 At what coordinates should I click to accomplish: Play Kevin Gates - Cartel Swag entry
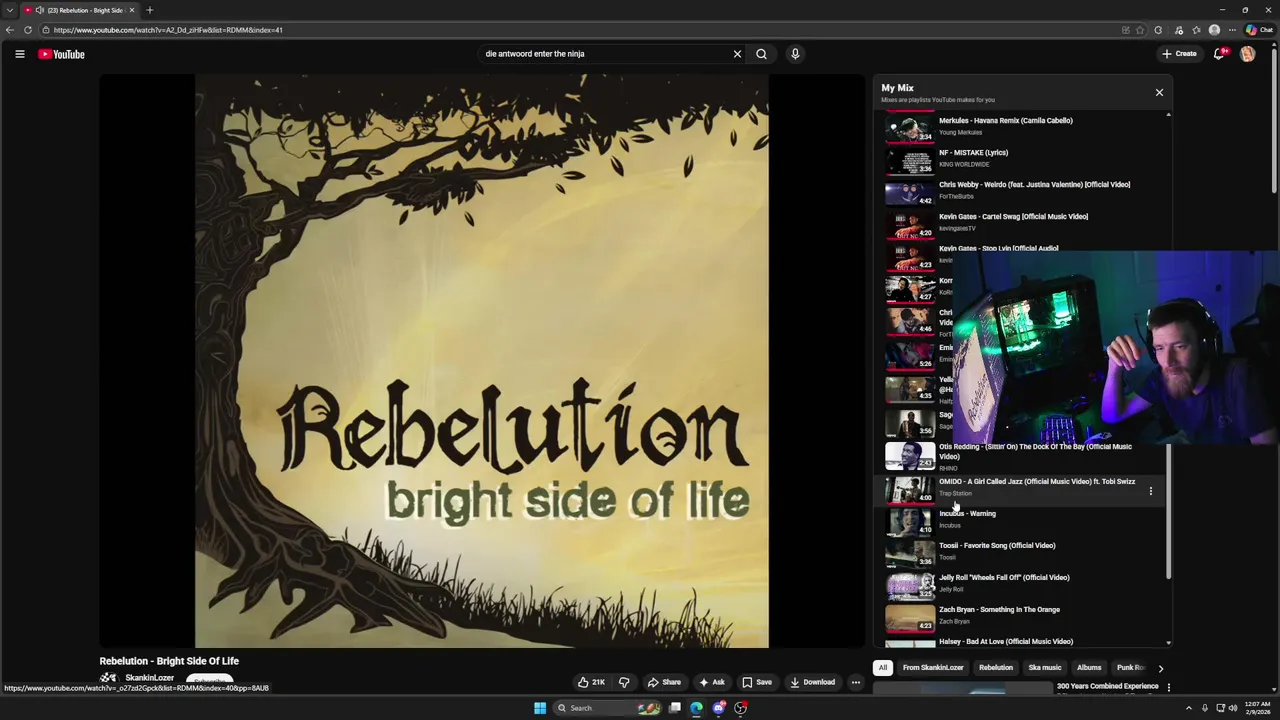1020,223
